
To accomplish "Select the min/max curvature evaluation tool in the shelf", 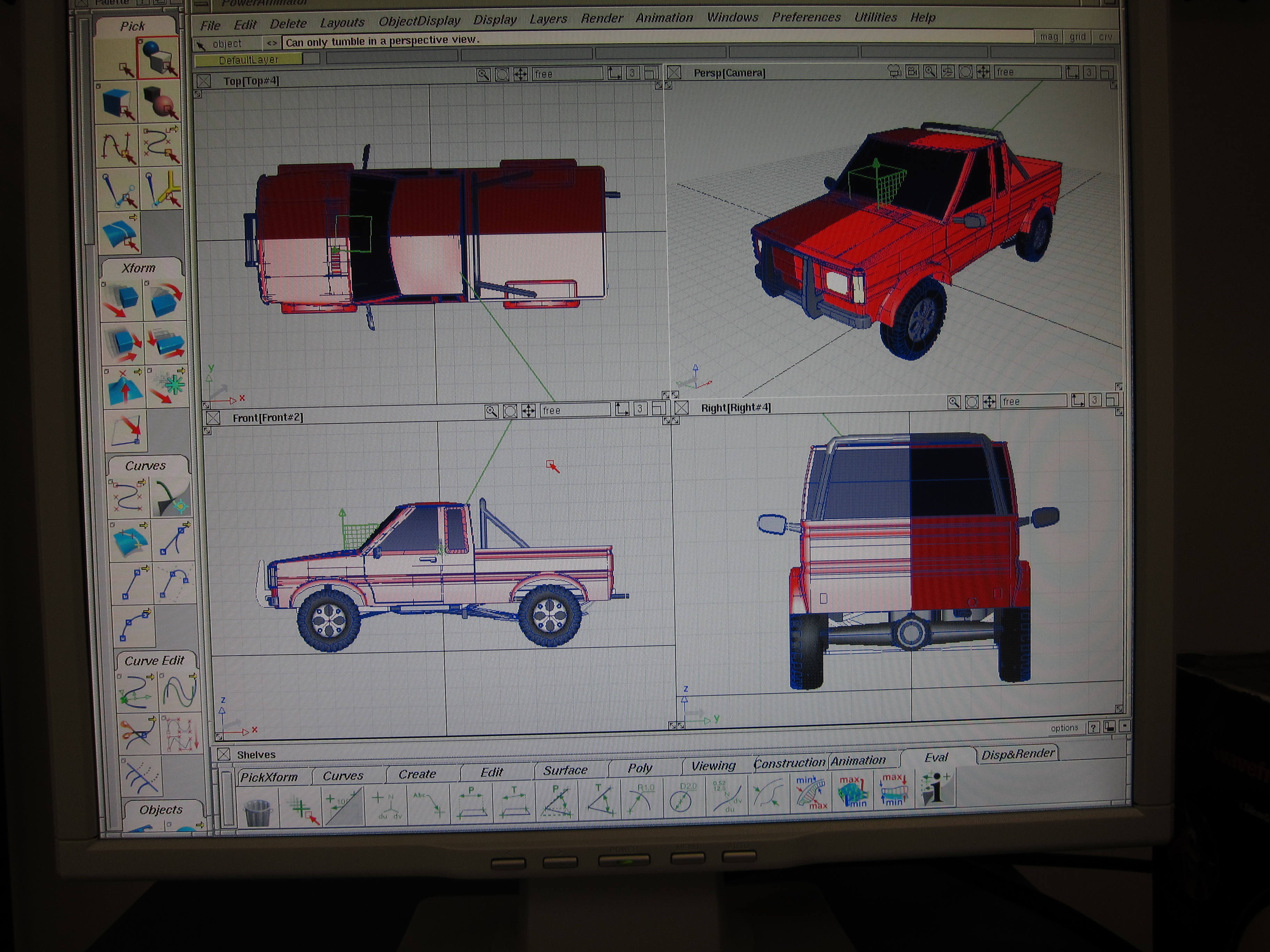I will (x=810, y=793).
